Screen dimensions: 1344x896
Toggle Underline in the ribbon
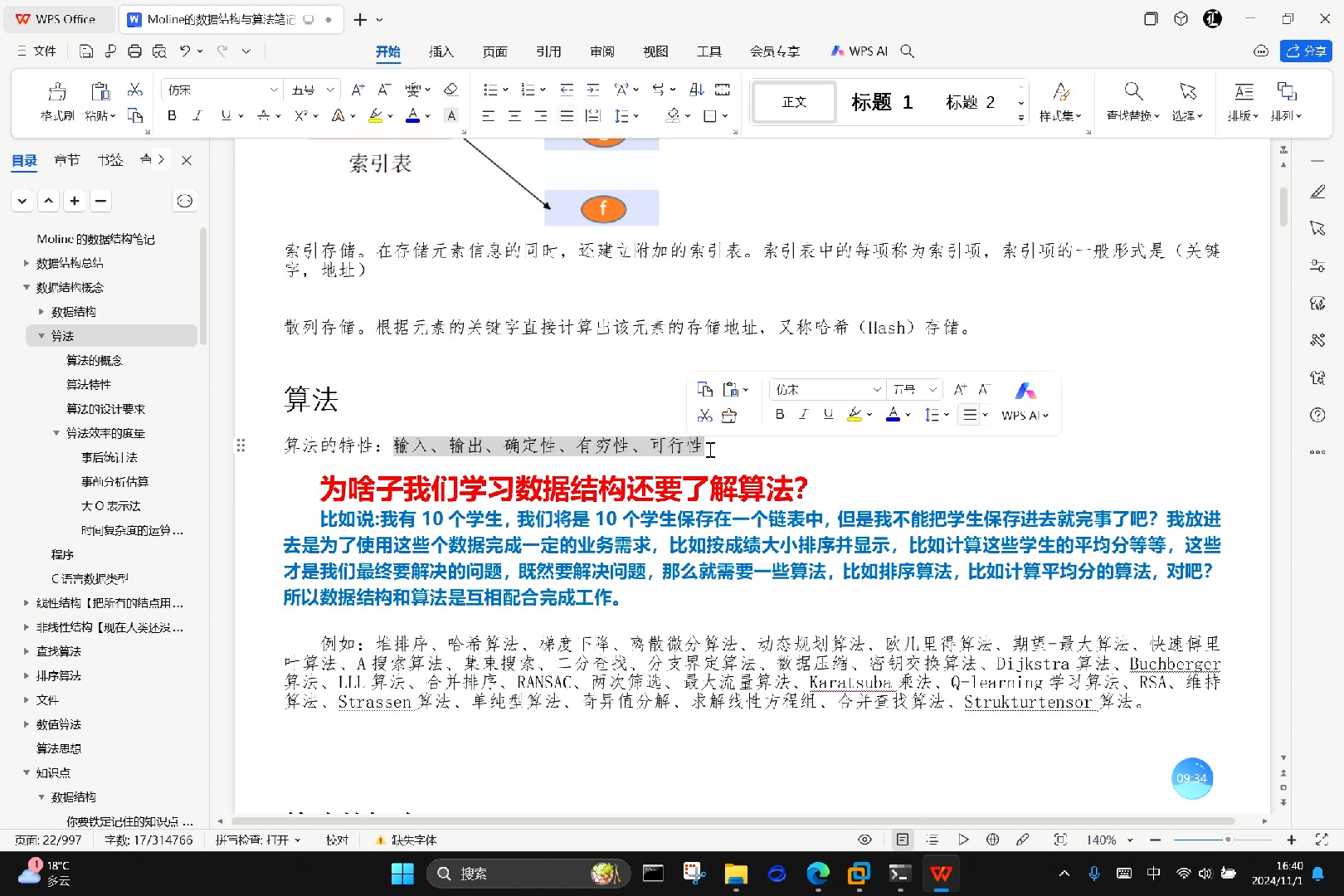pos(226,115)
